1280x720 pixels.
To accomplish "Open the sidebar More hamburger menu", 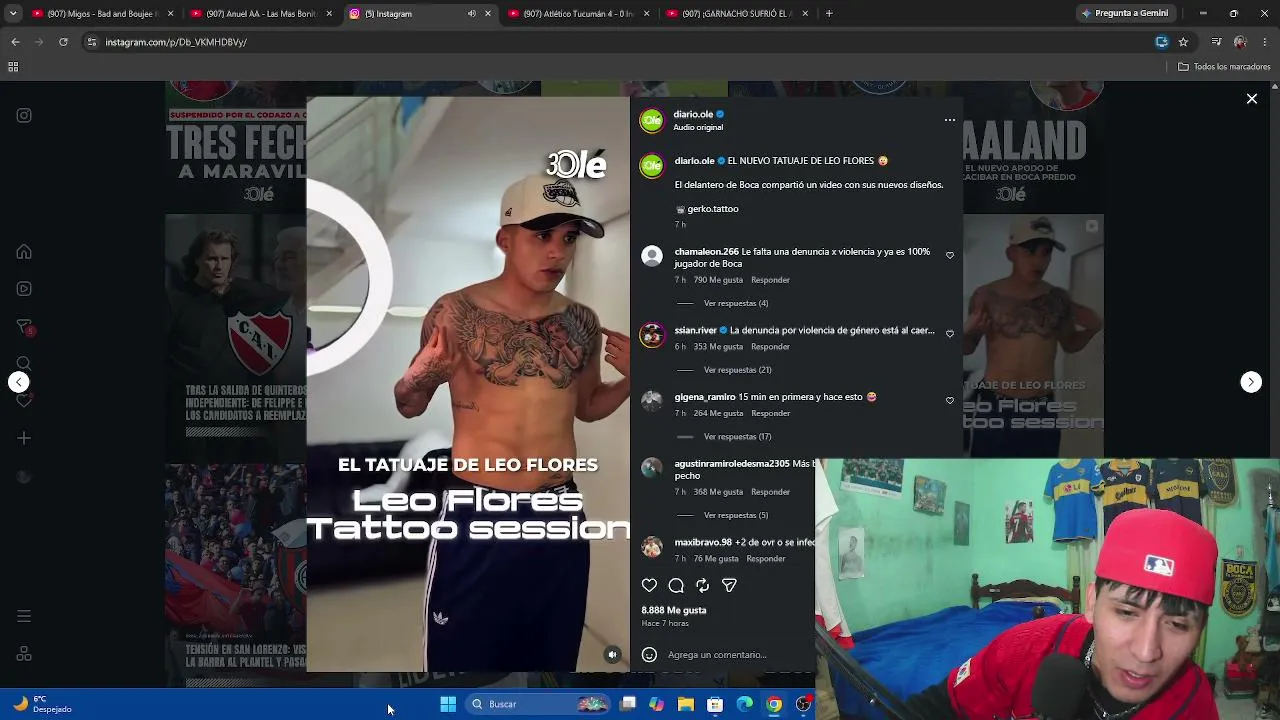I will (24, 616).
